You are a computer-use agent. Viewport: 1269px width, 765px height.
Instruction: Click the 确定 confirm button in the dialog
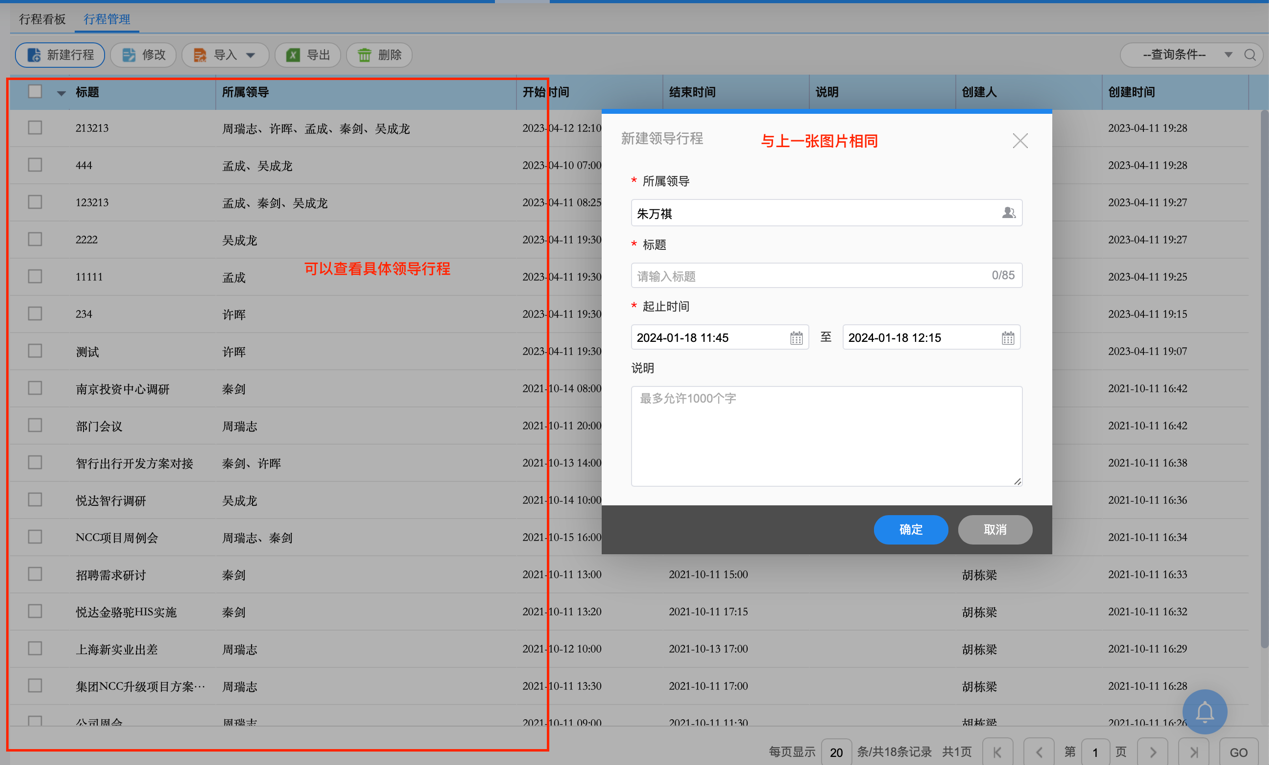(x=910, y=530)
